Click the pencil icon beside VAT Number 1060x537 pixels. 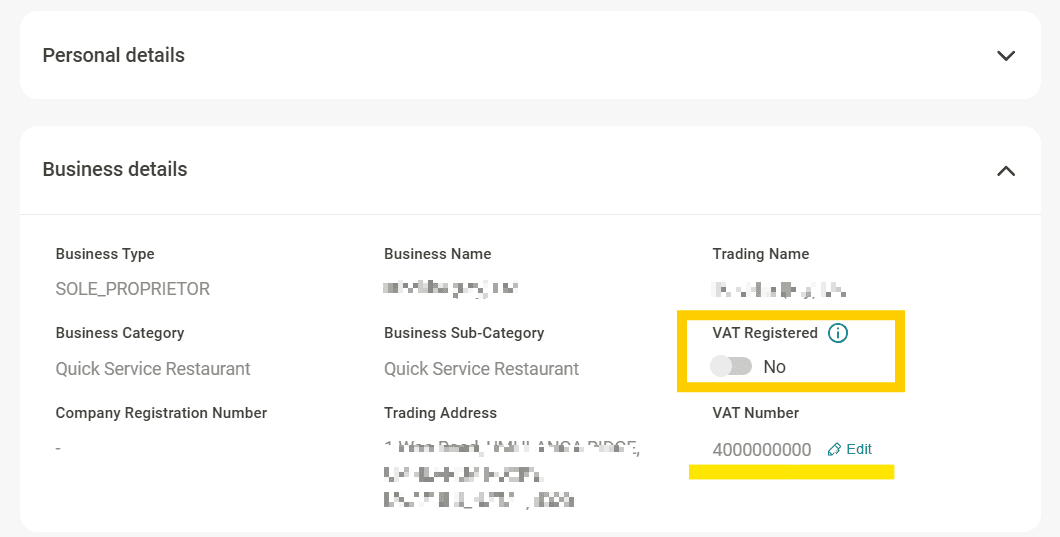click(834, 450)
